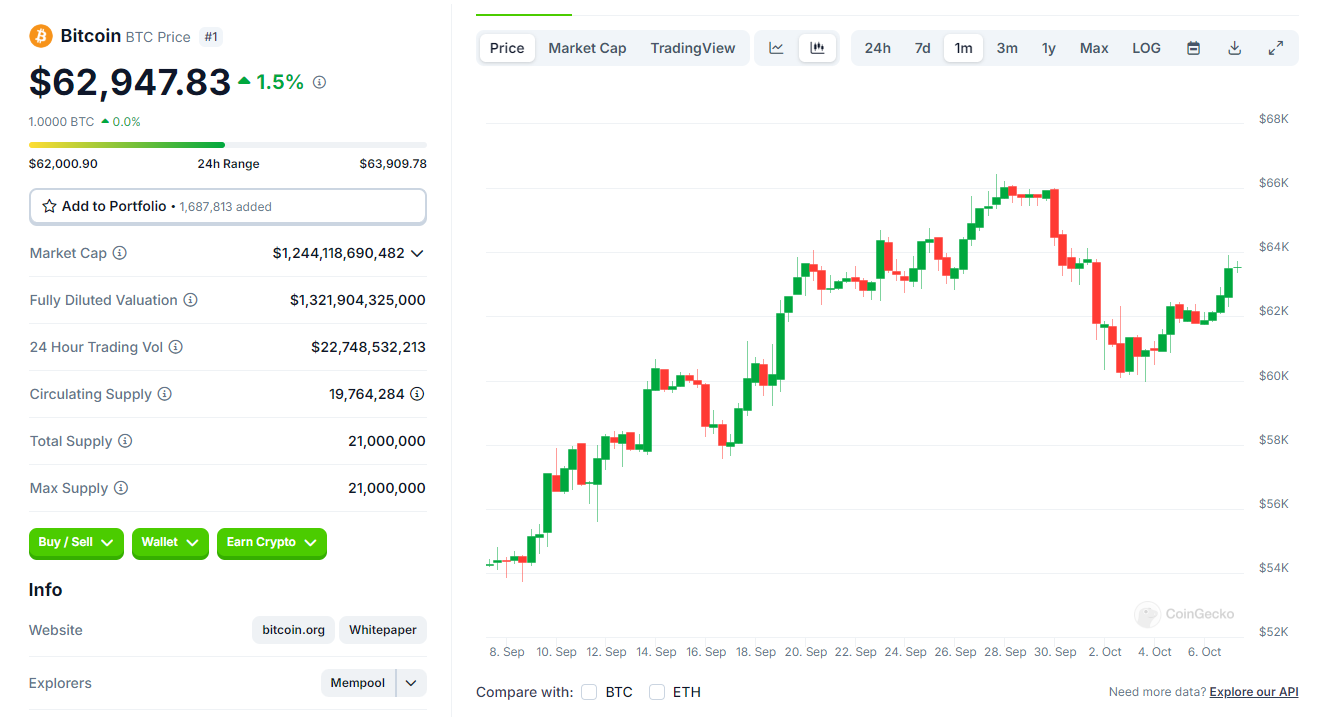Click the 28. Sep date axis label
Image resolution: width=1324 pixels, height=721 pixels.
(1006, 652)
